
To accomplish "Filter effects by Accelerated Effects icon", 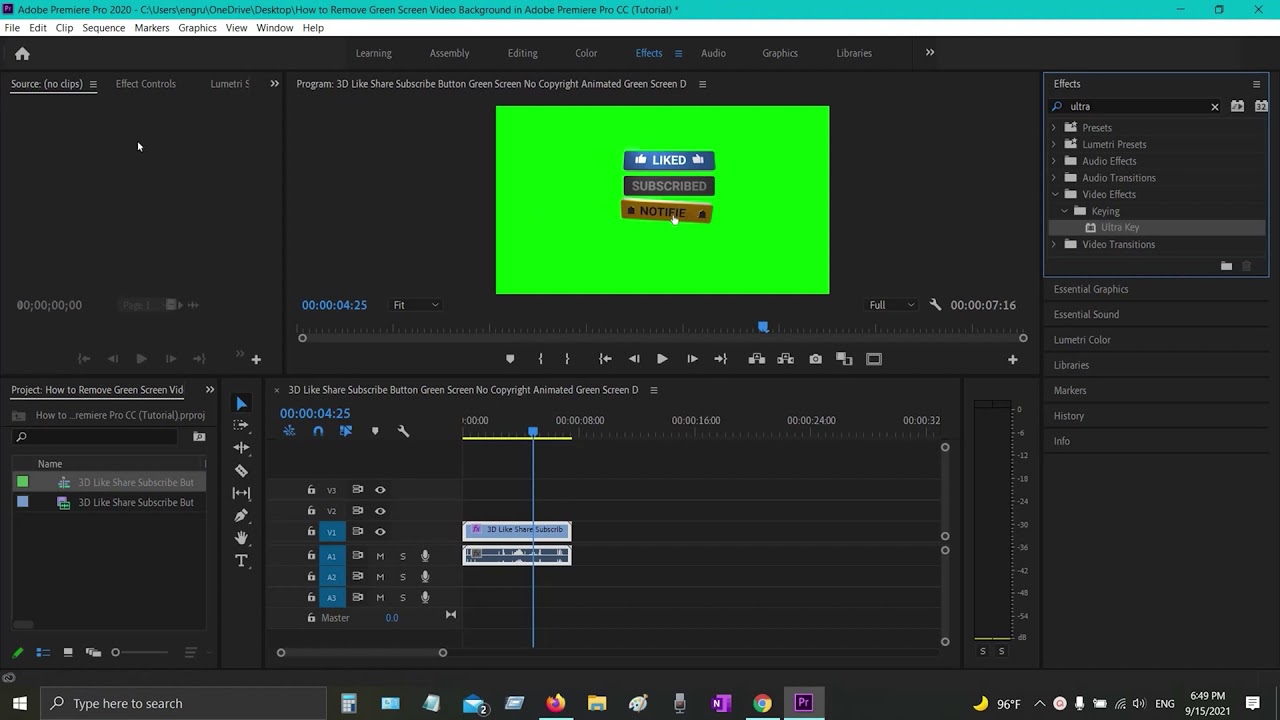I will pos(1237,106).
